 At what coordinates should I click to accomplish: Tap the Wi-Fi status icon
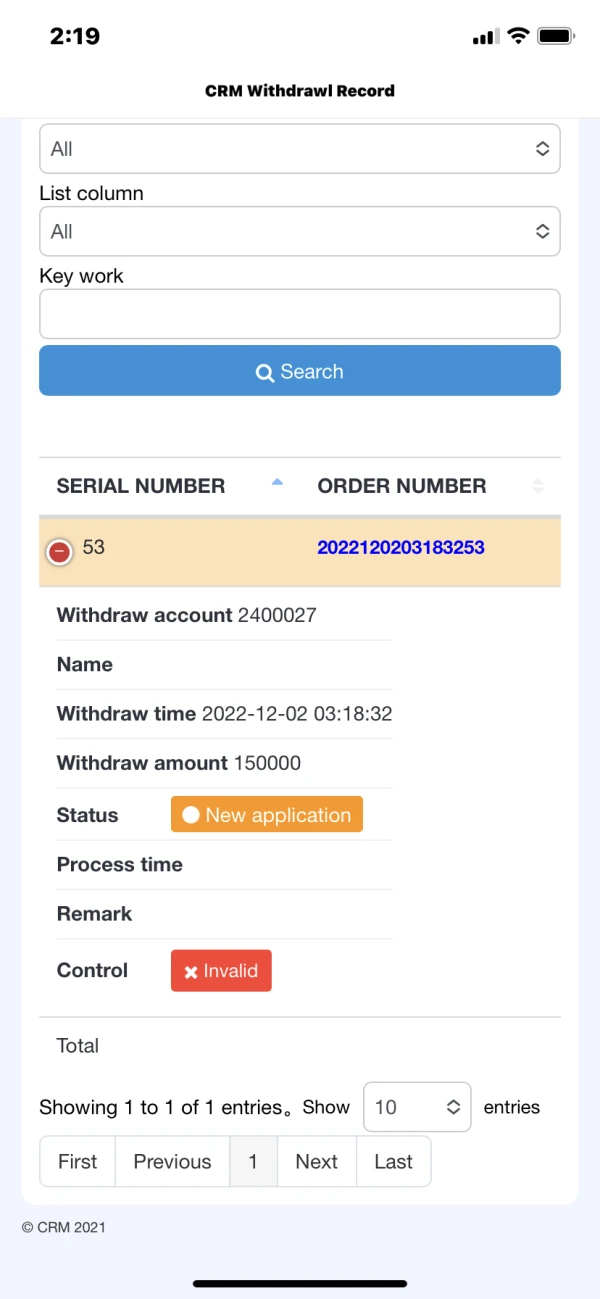click(x=518, y=36)
